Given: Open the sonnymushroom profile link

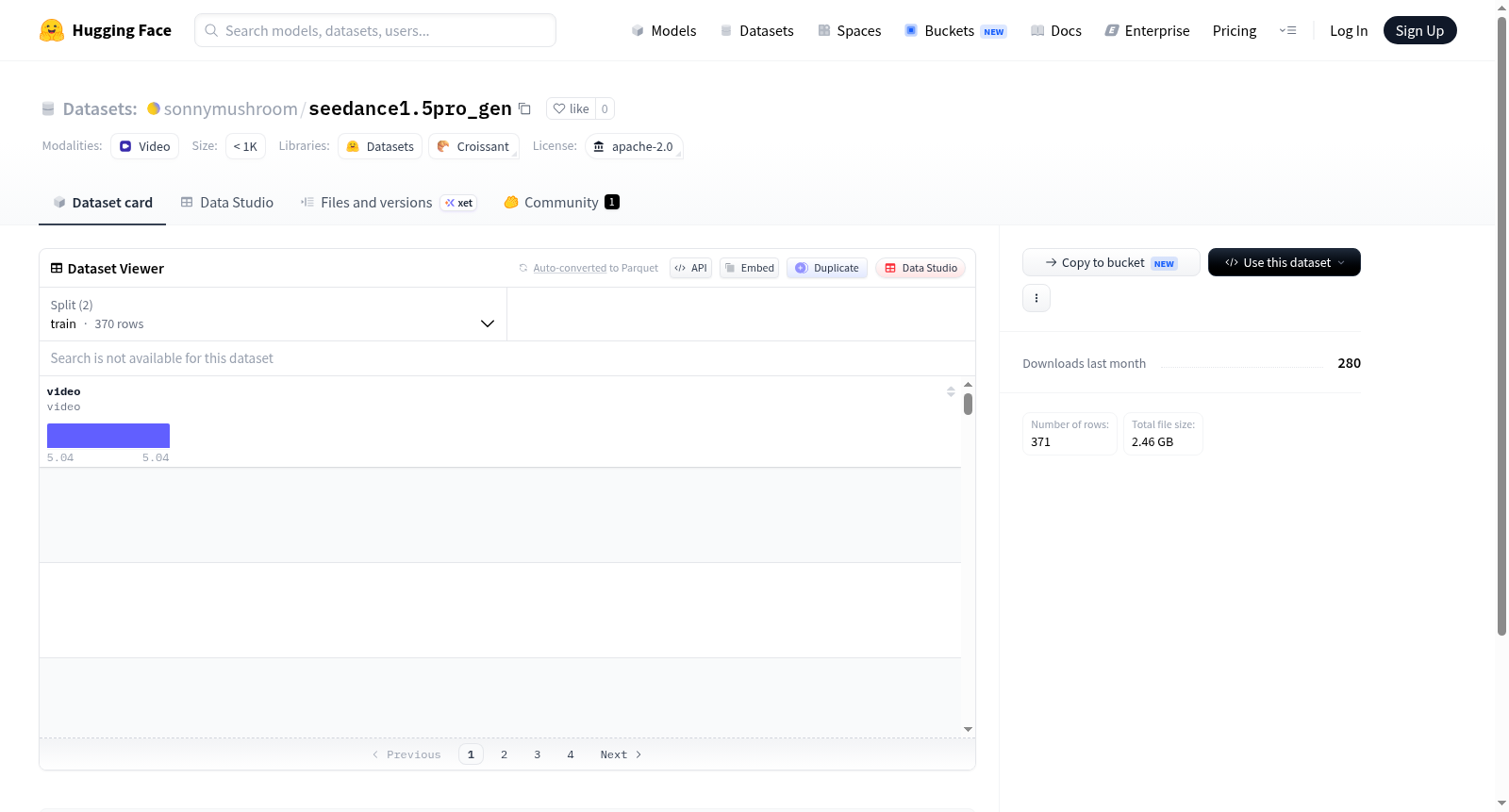Looking at the screenshot, I should coord(231,108).
